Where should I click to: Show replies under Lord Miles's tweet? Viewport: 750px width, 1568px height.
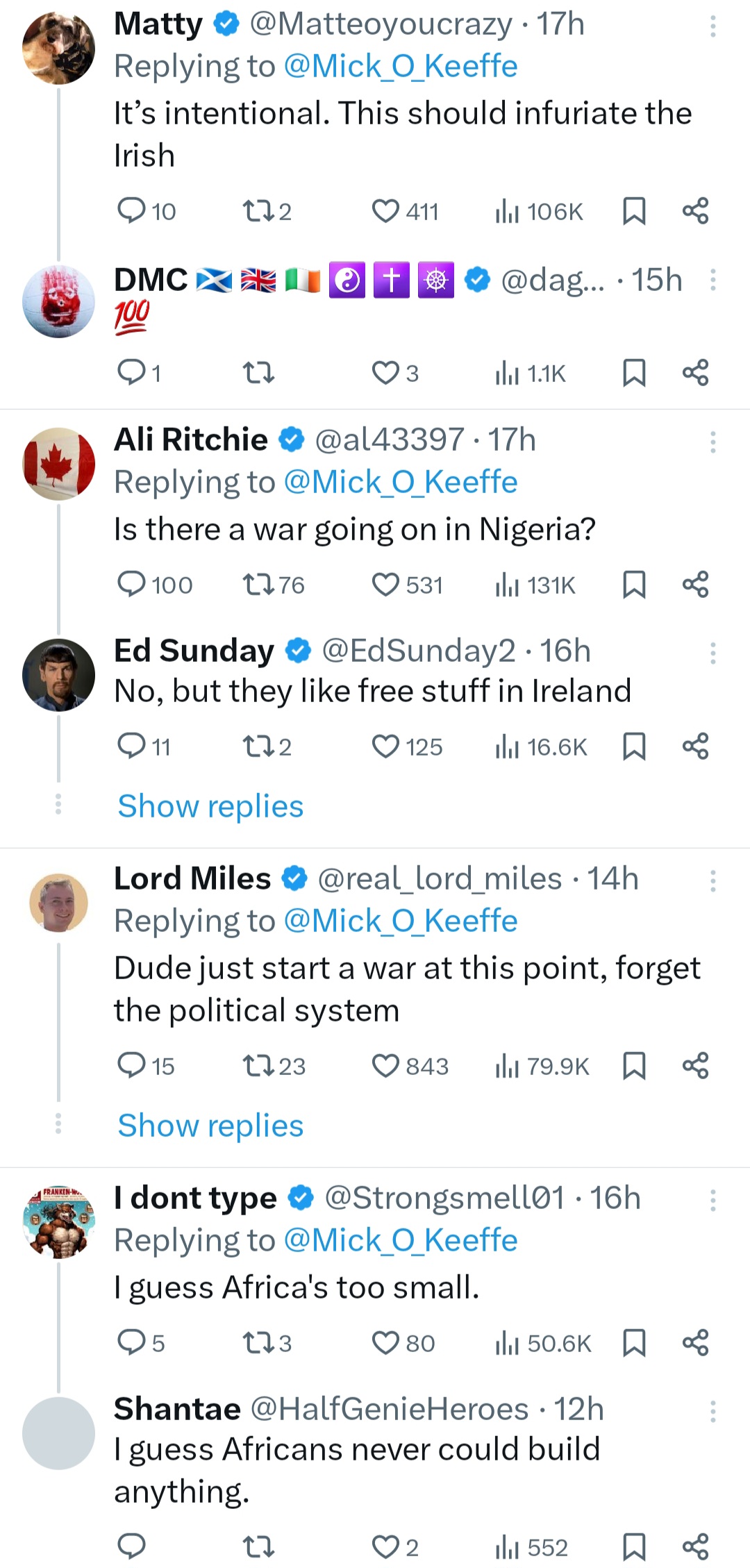click(x=210, y=1126)
